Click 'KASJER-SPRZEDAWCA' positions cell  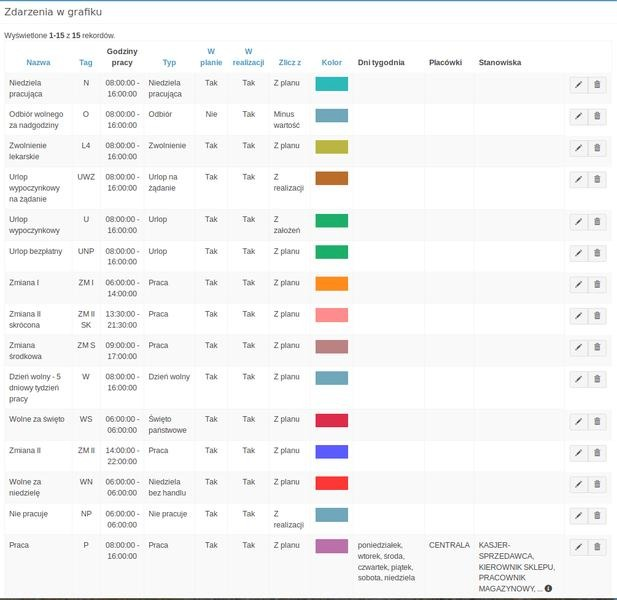[517, 567]
